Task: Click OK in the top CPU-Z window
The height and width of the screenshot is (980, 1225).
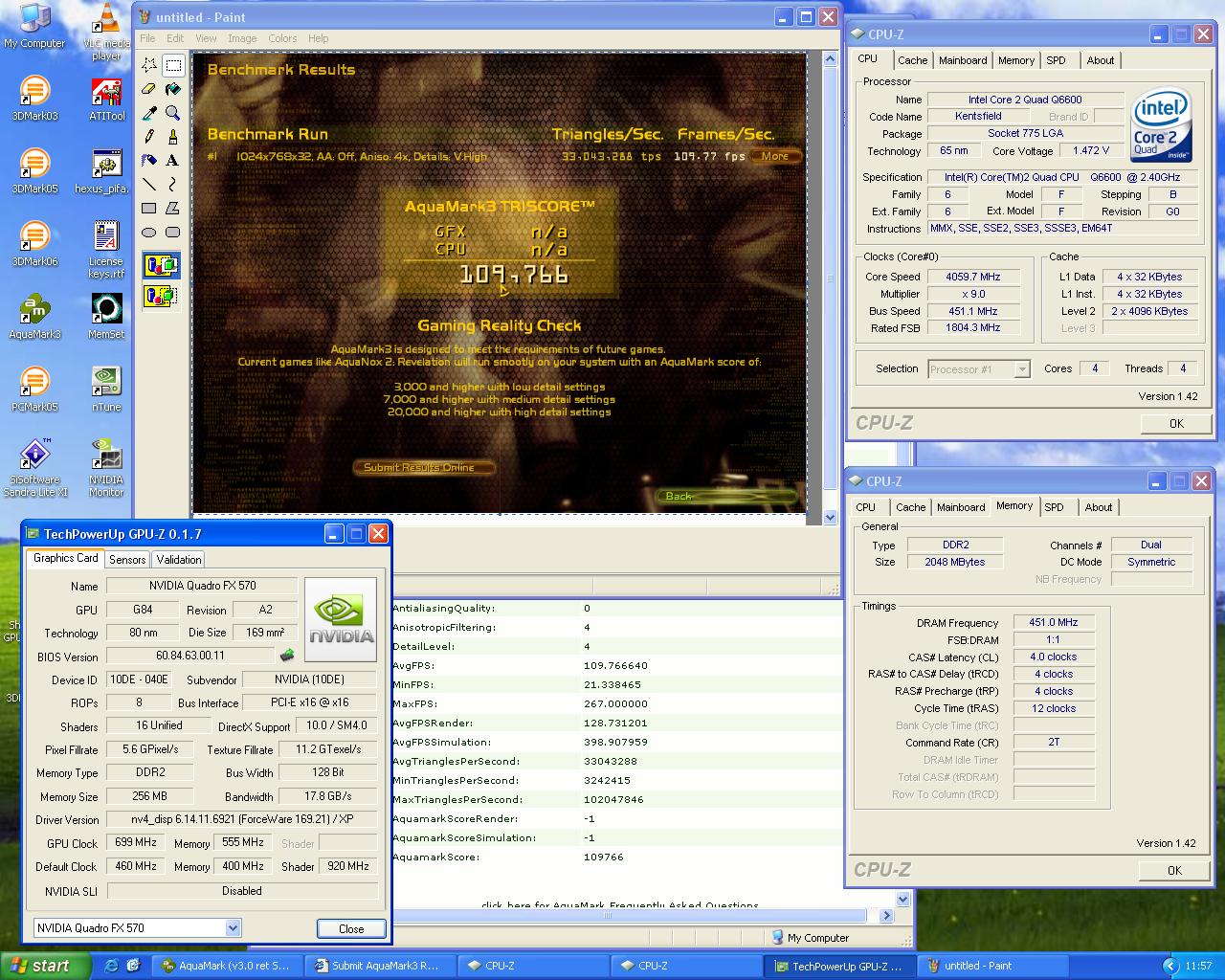Action: pyautogui.click(x=1176, y=423)
